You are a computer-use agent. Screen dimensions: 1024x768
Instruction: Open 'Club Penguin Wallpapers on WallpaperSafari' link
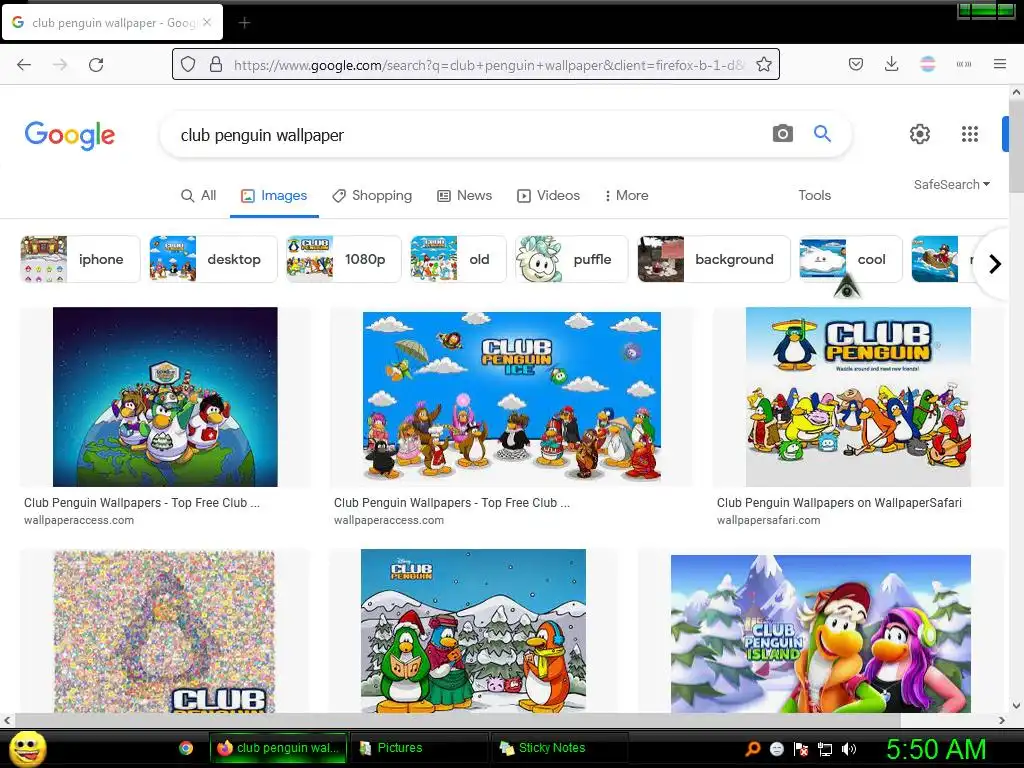point(839,503)
